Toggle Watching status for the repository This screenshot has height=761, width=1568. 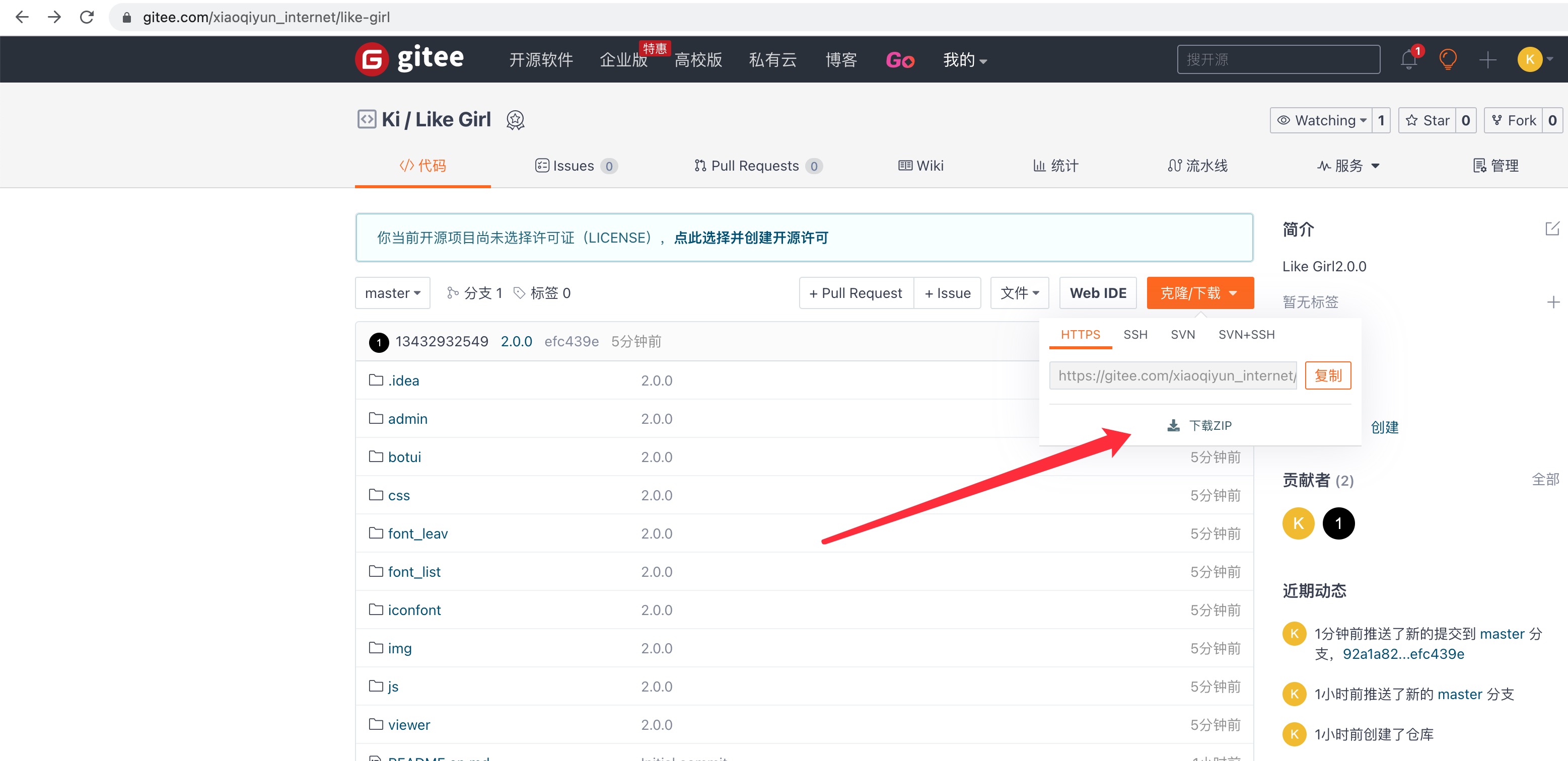pyautogui.click(x=1321, y=120)
